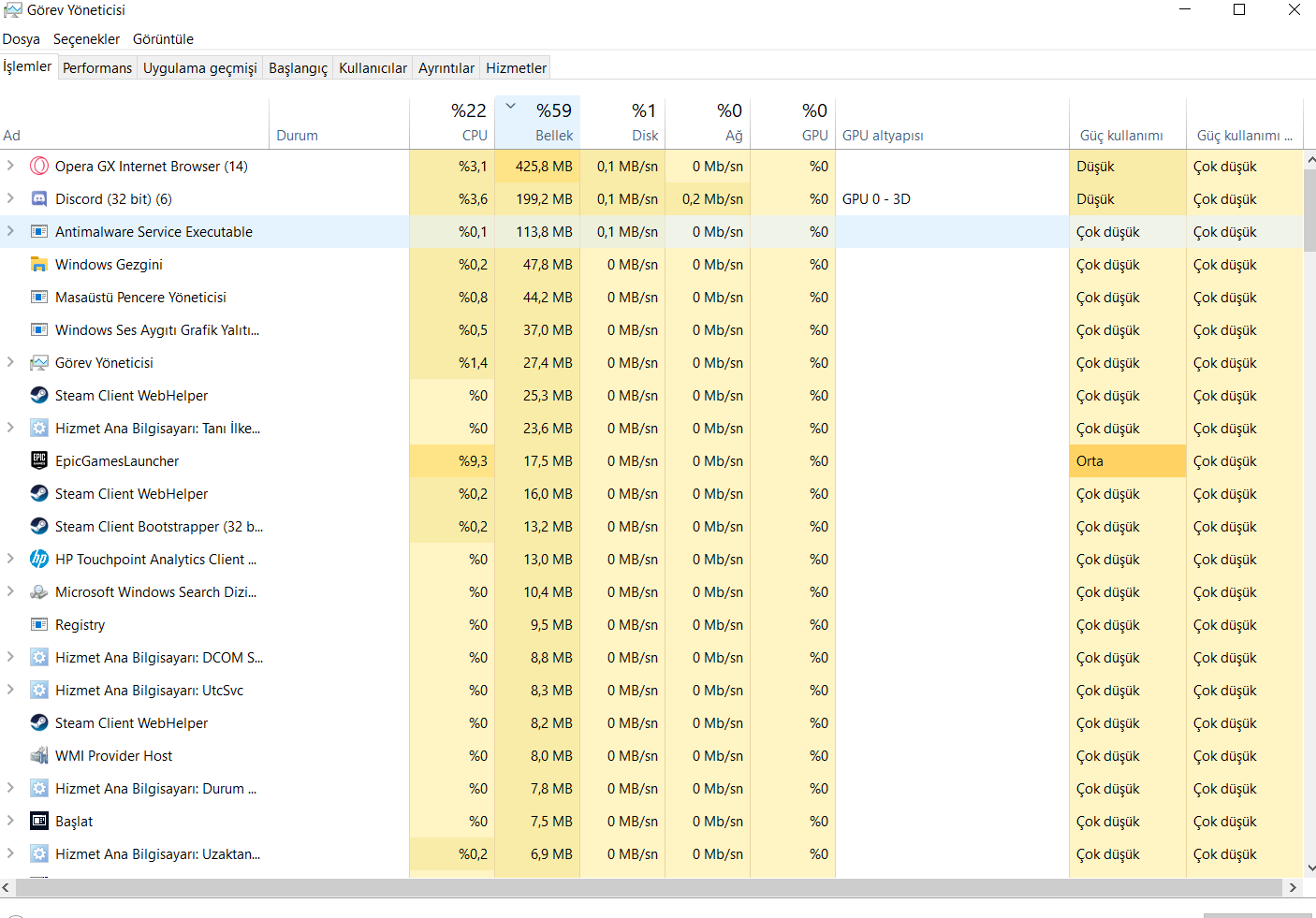This screenshot has height=918, width=1316.
Task: Click the horizontal scrollbar right arrow
Action: pyautogui.click(x=1293, y=887)
